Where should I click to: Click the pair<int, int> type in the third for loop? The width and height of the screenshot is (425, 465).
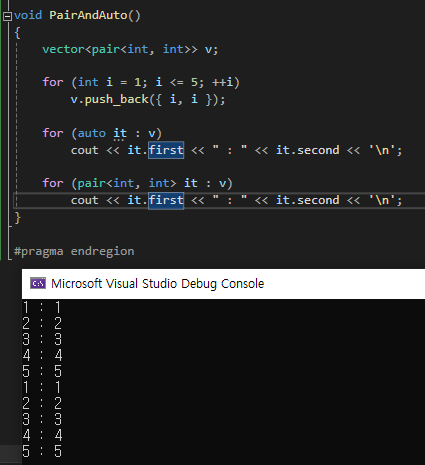pos(127,183)
